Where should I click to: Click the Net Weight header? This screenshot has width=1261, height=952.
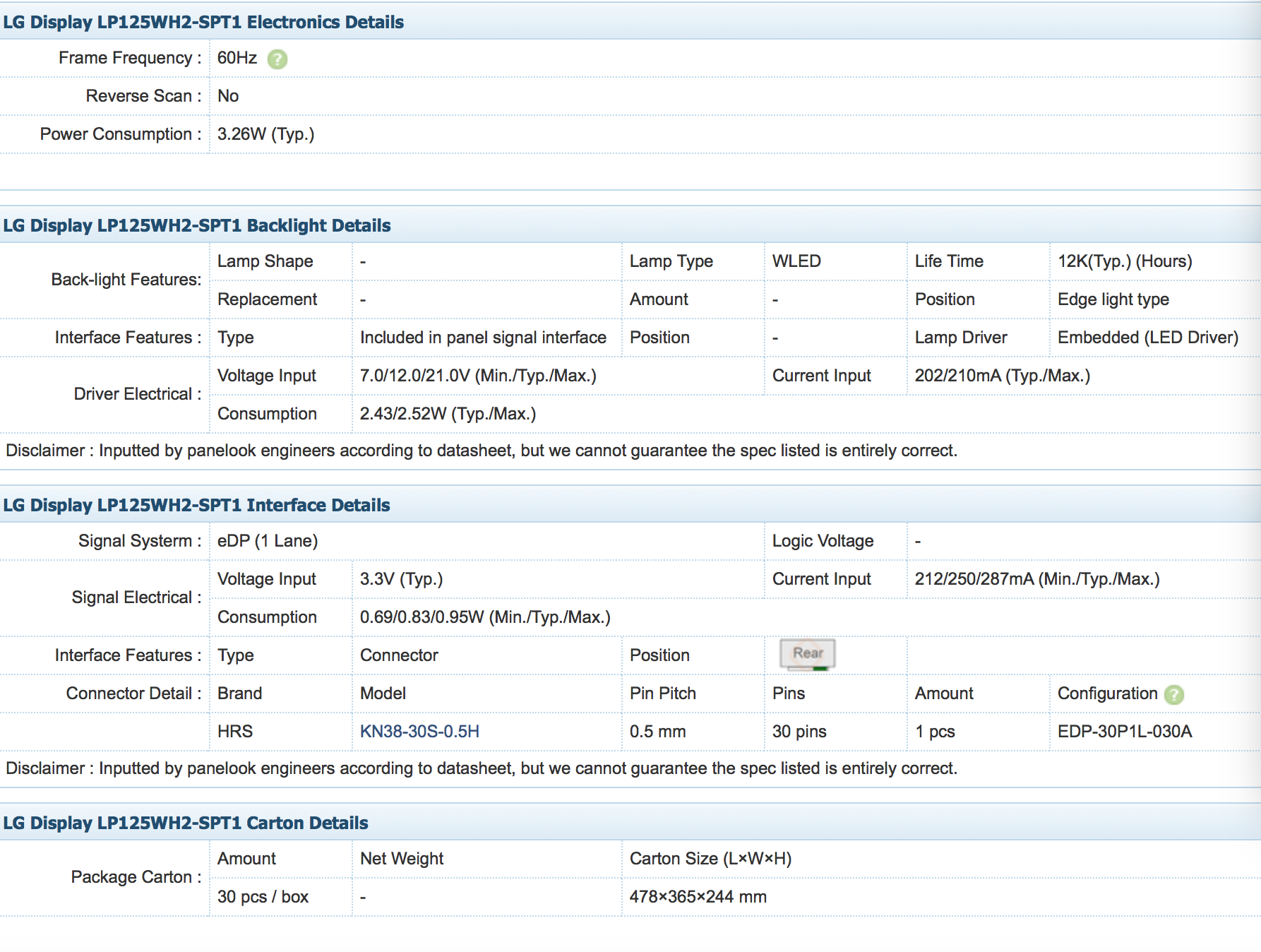point(402,859)
